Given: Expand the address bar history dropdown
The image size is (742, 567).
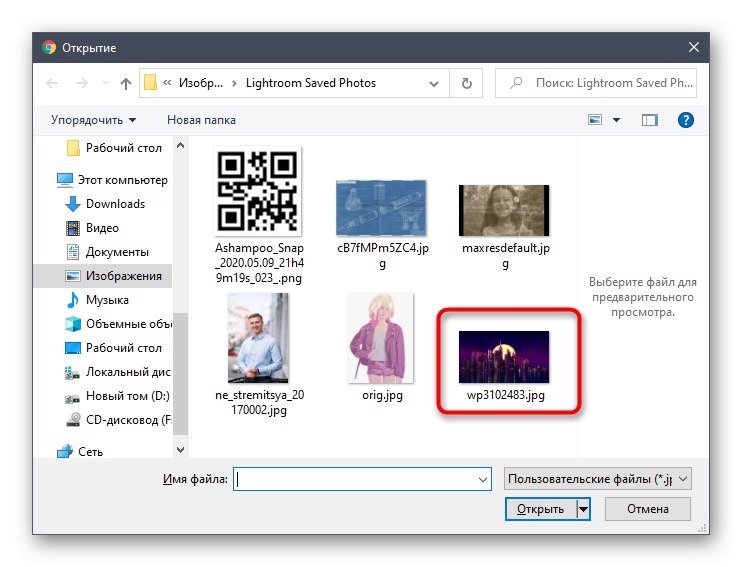Looking at the screenshot, I should click(433, 84).
